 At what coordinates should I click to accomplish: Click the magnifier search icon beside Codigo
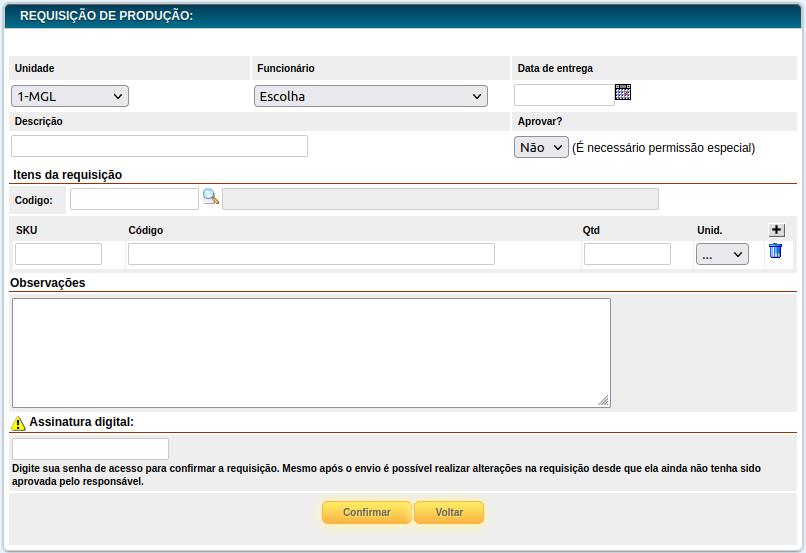point(210,197)
